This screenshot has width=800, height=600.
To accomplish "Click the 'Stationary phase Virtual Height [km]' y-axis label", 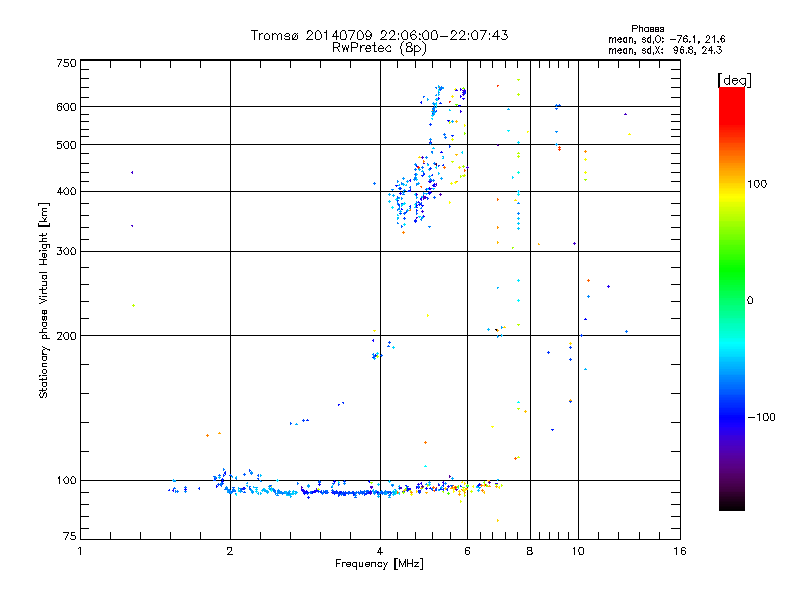I will click(44, 300).
